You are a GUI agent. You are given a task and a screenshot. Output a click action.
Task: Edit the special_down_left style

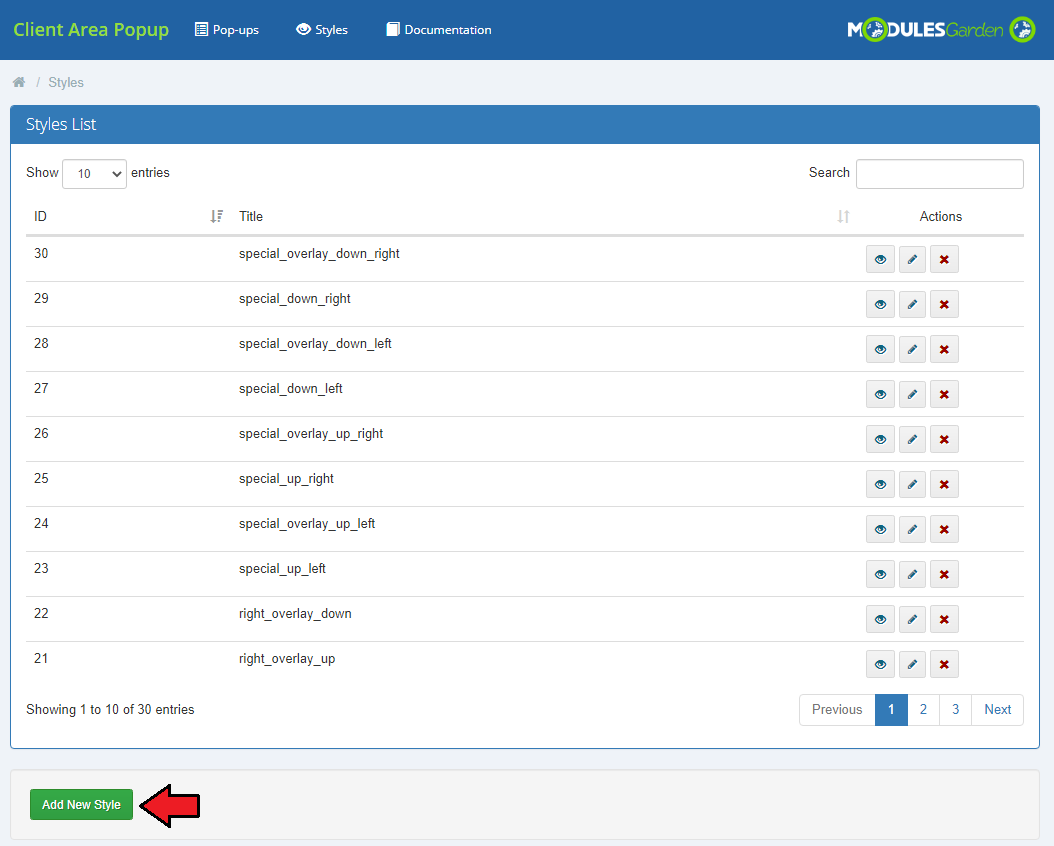point(912,394)
